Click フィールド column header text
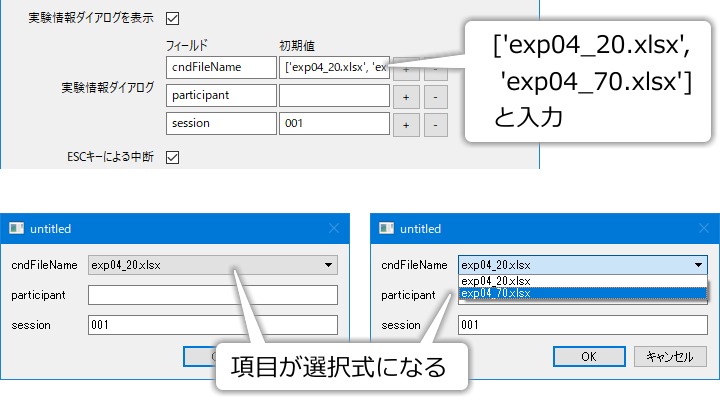720x400 pixels. pos(187,45)
